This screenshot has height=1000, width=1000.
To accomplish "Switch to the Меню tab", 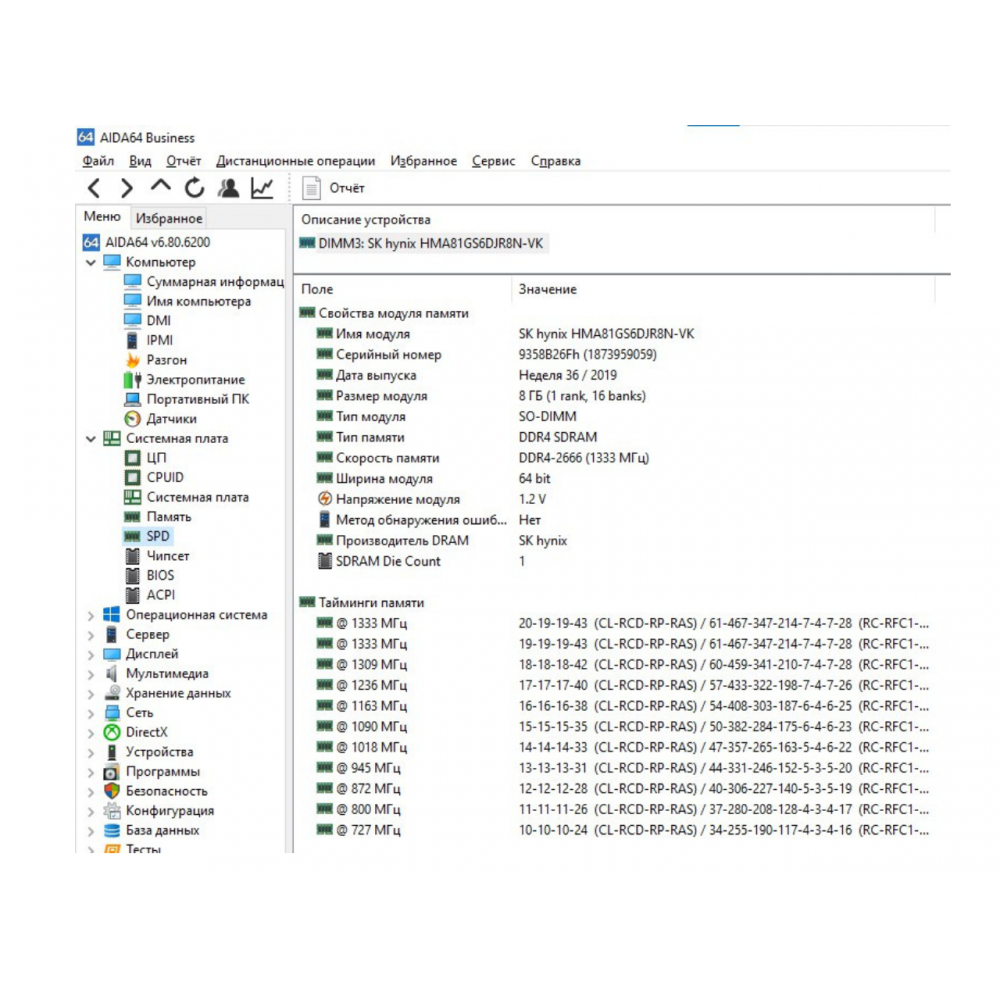I will click(102, 217).
